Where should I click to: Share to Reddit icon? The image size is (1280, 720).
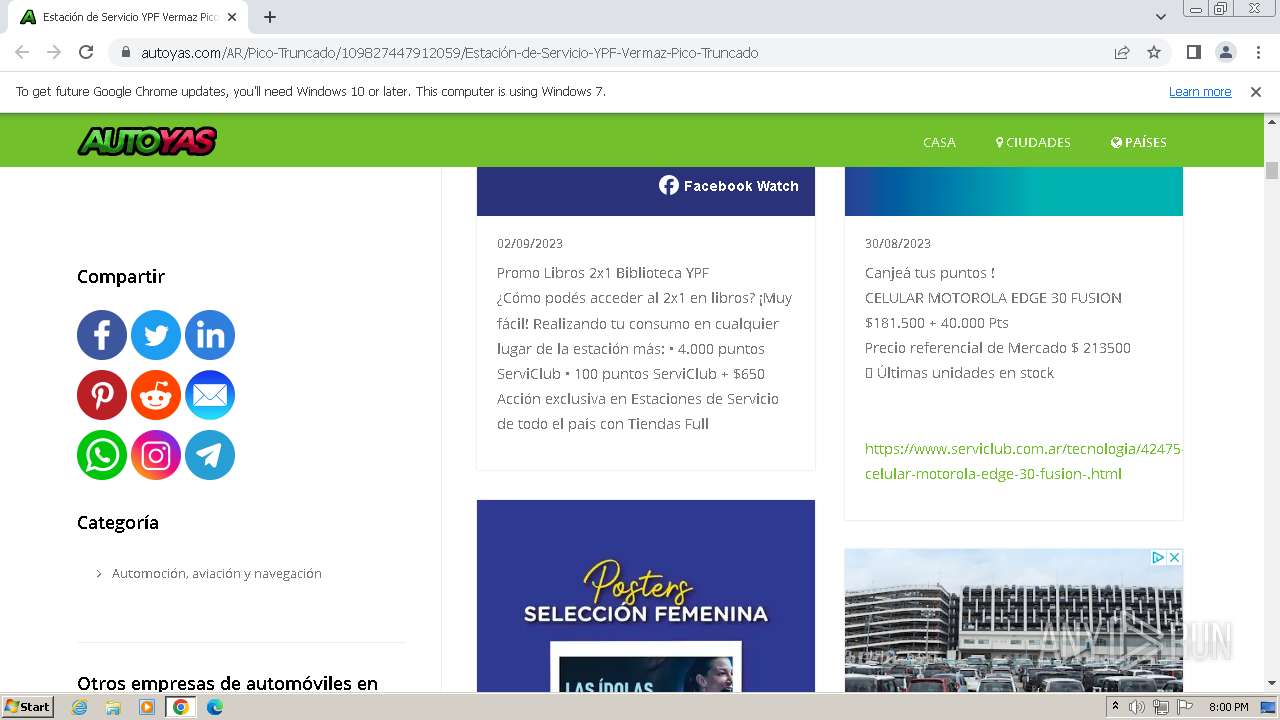(156, 395)
